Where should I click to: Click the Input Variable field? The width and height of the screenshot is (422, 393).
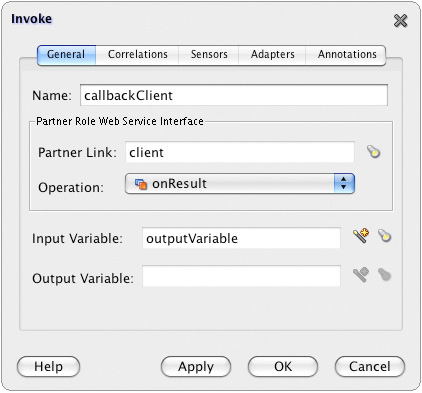click(x=241, y=238)
